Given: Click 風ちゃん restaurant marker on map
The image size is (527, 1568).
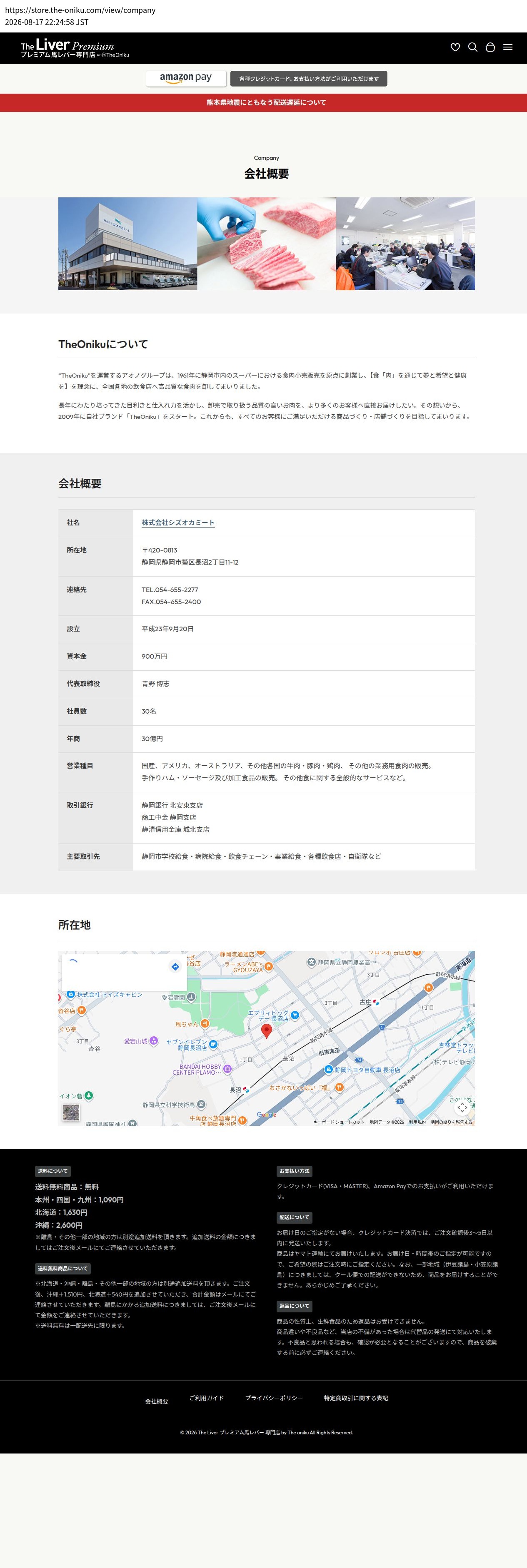Looking at the screenshot, I should pos(205,1023).
